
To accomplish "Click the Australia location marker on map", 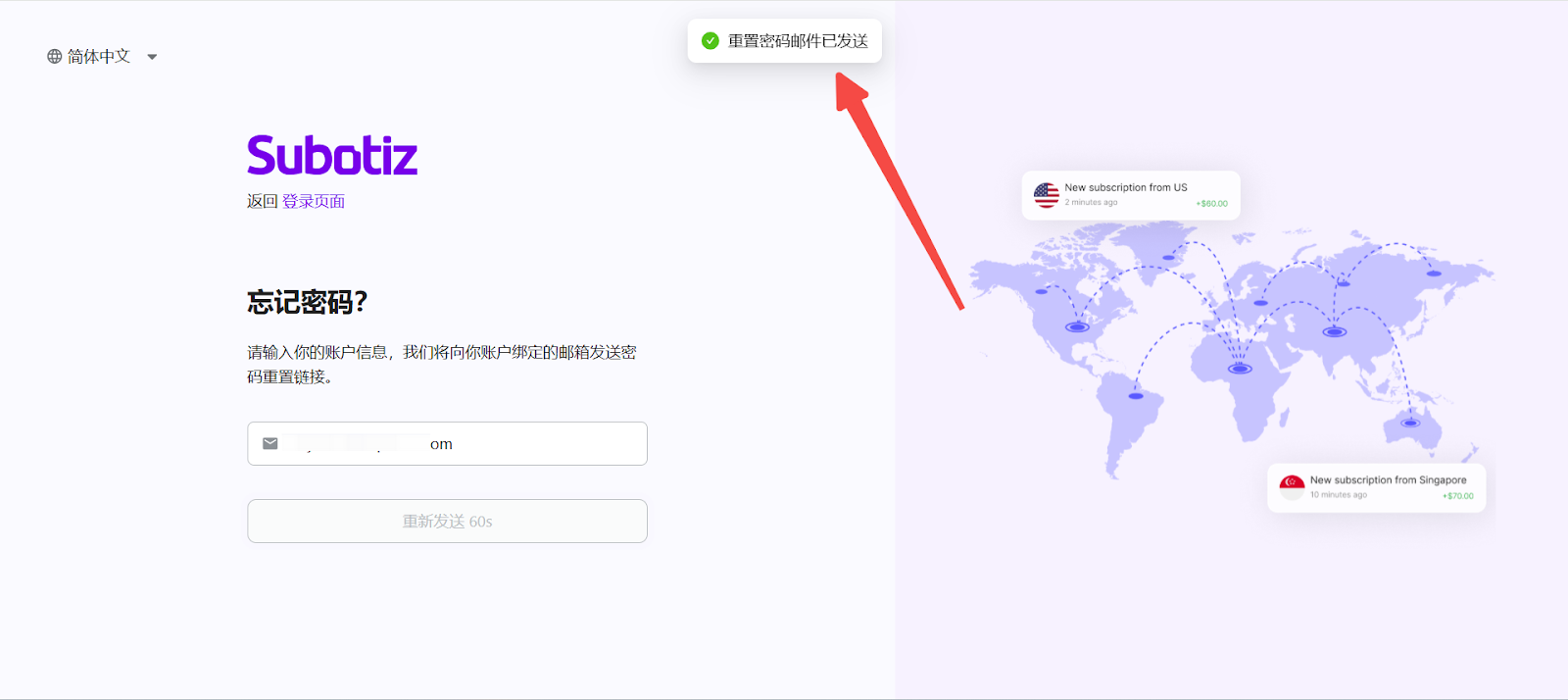I will tap(1410, 423).
